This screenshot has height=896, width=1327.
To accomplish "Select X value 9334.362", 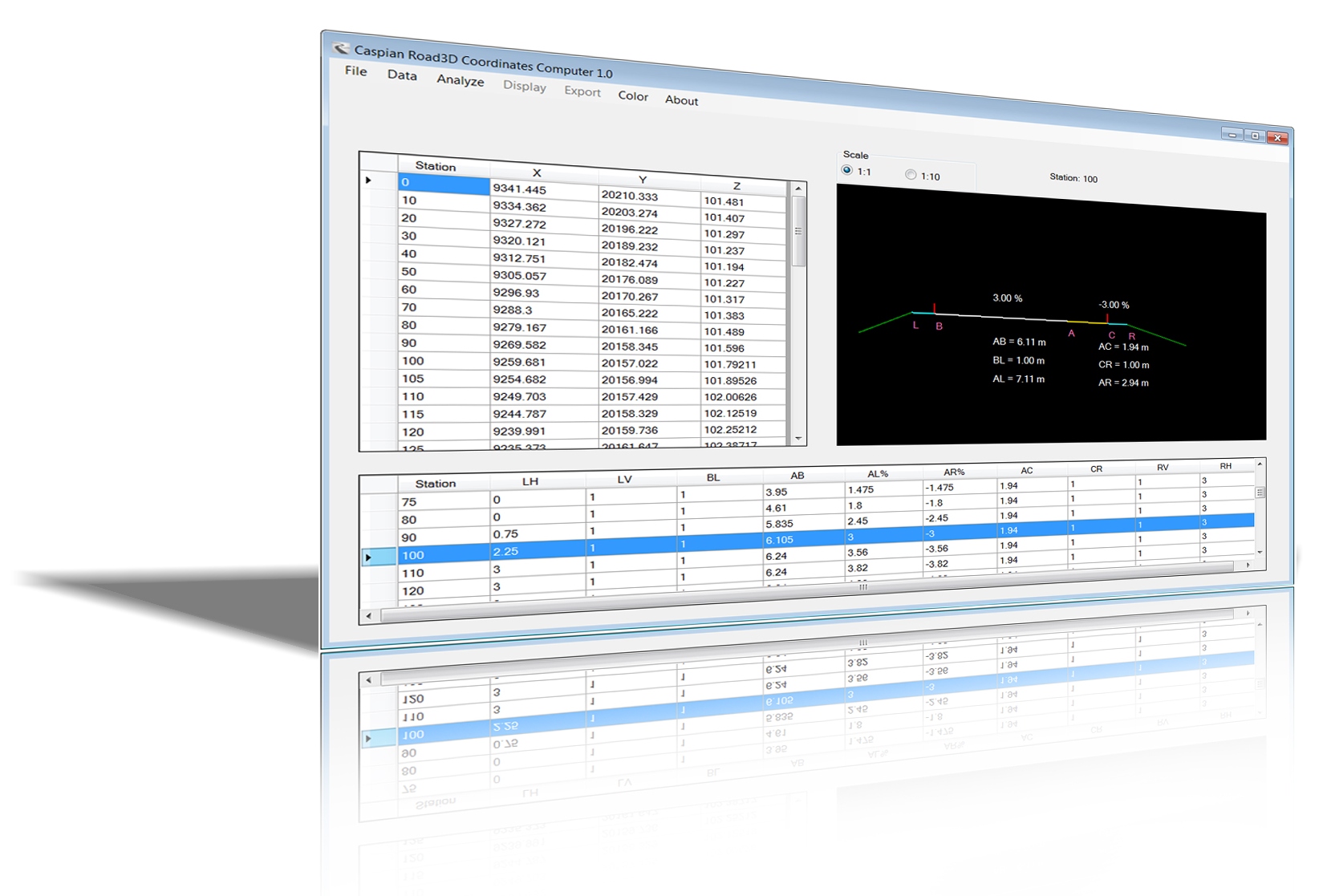I will click(x=544, y=207).
